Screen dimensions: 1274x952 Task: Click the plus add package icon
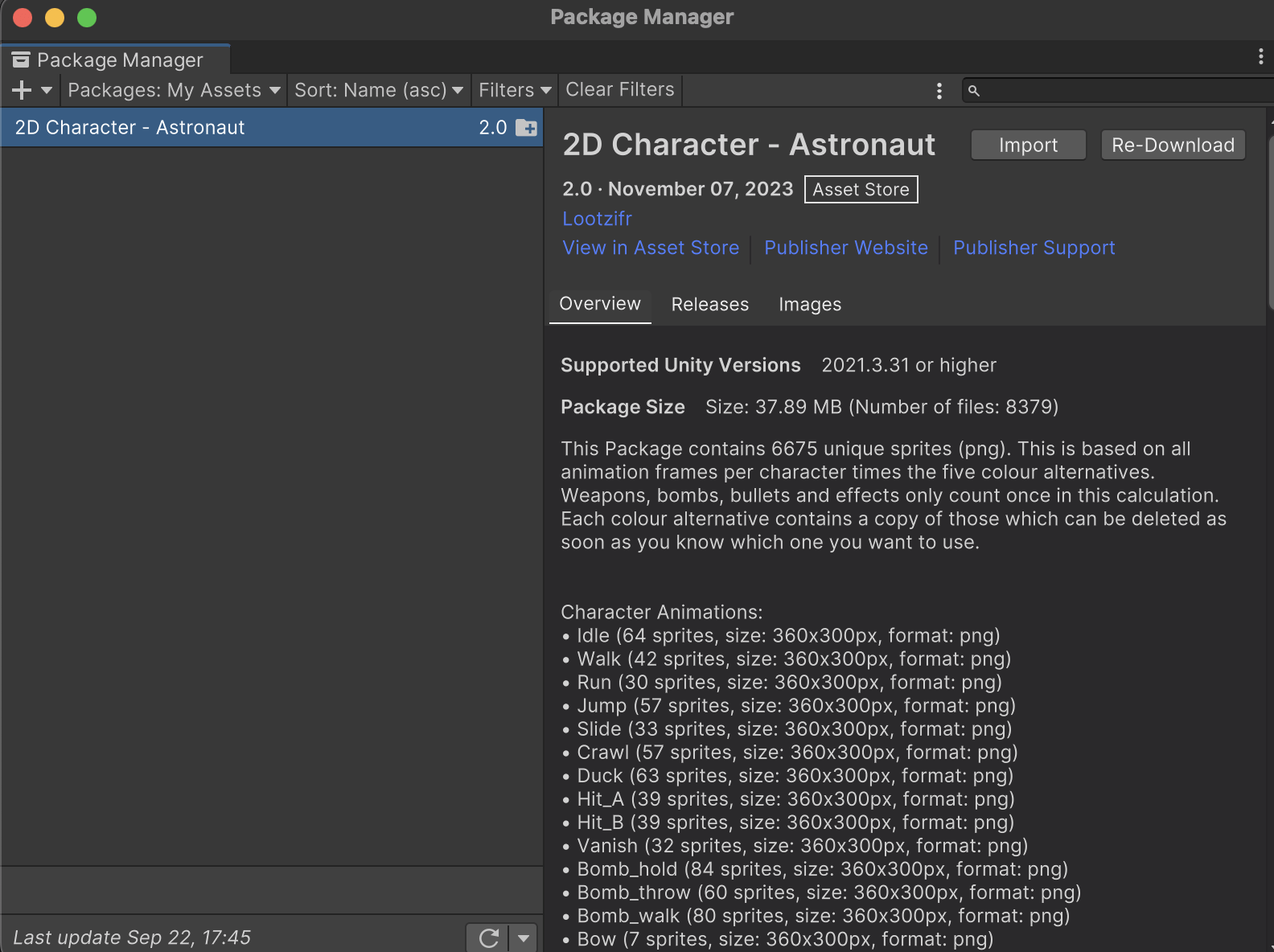click(22, 90)
